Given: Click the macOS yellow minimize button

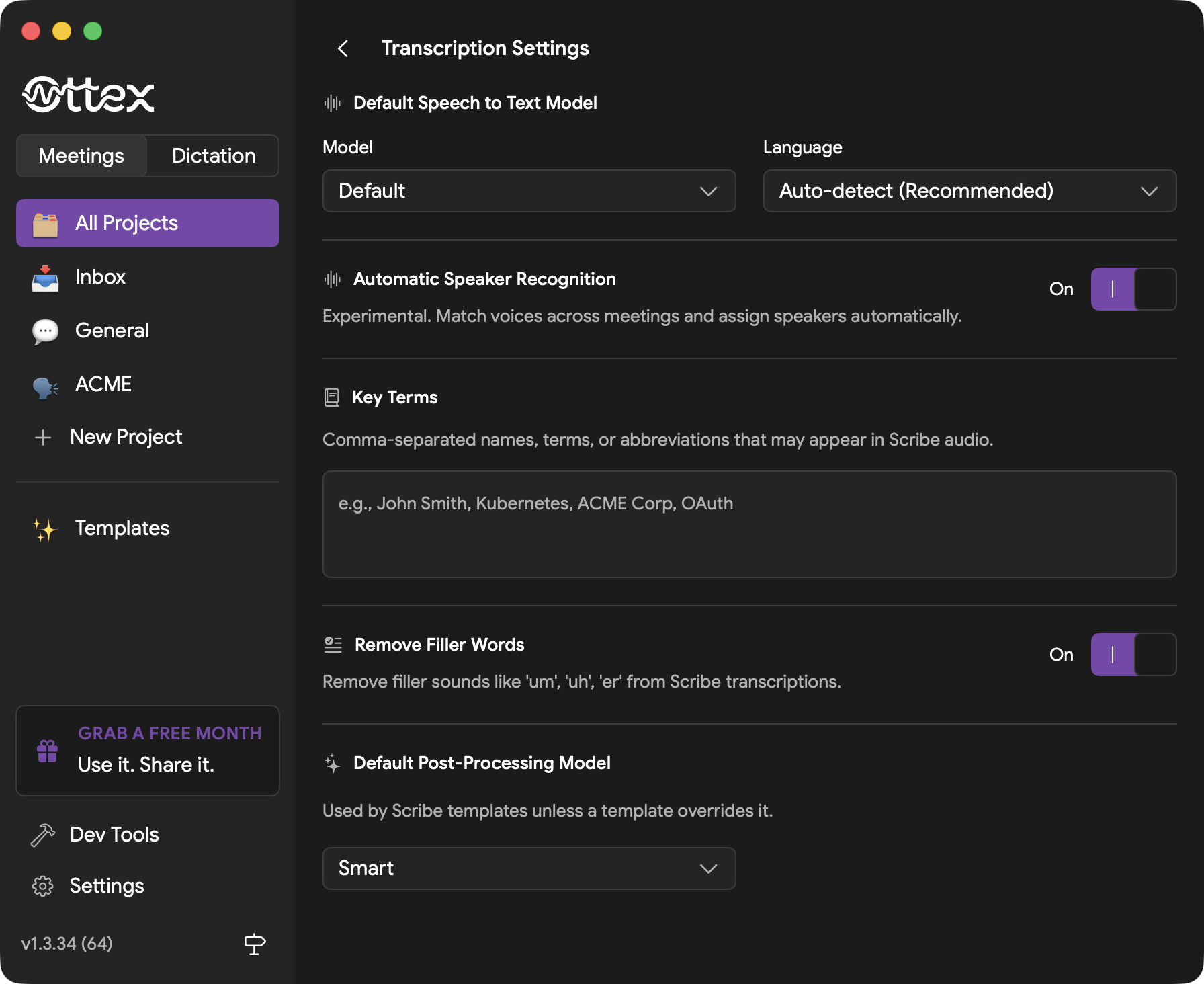Looking at the screenshot, I should [x=62, y=31].
